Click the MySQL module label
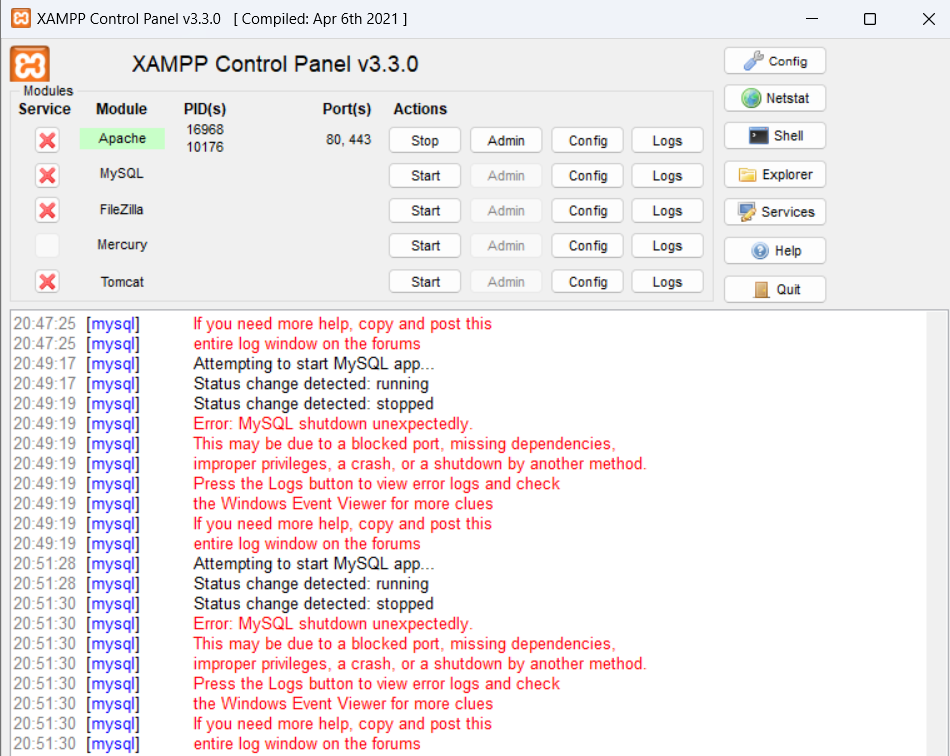The height and width of the screenshot is (756, 950). [122, 173]
